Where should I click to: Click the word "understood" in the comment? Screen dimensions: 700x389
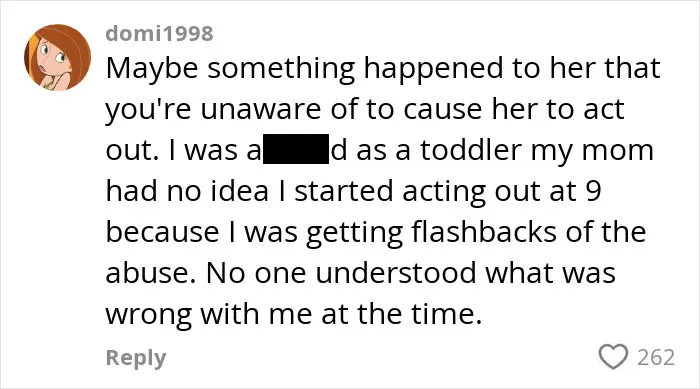coord(396,272)
